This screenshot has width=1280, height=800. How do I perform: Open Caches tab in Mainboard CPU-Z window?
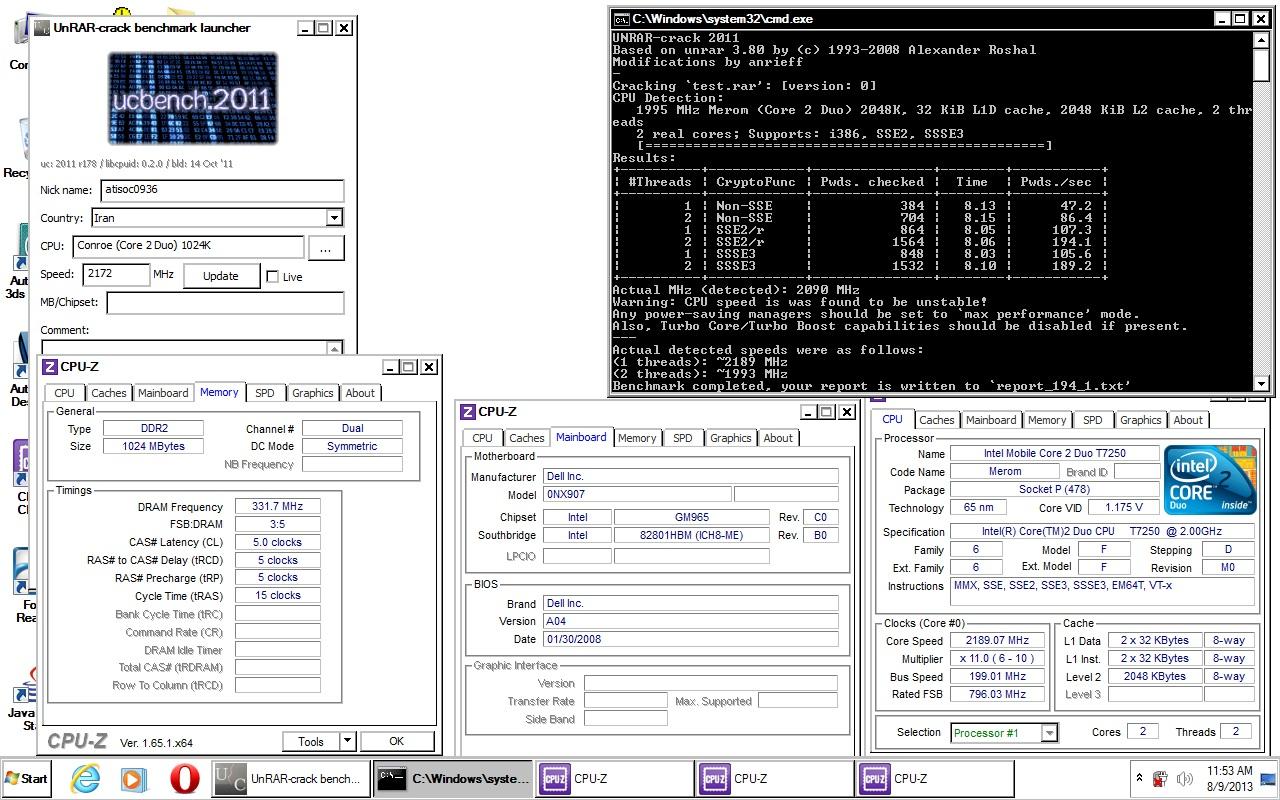coord(526,438)
